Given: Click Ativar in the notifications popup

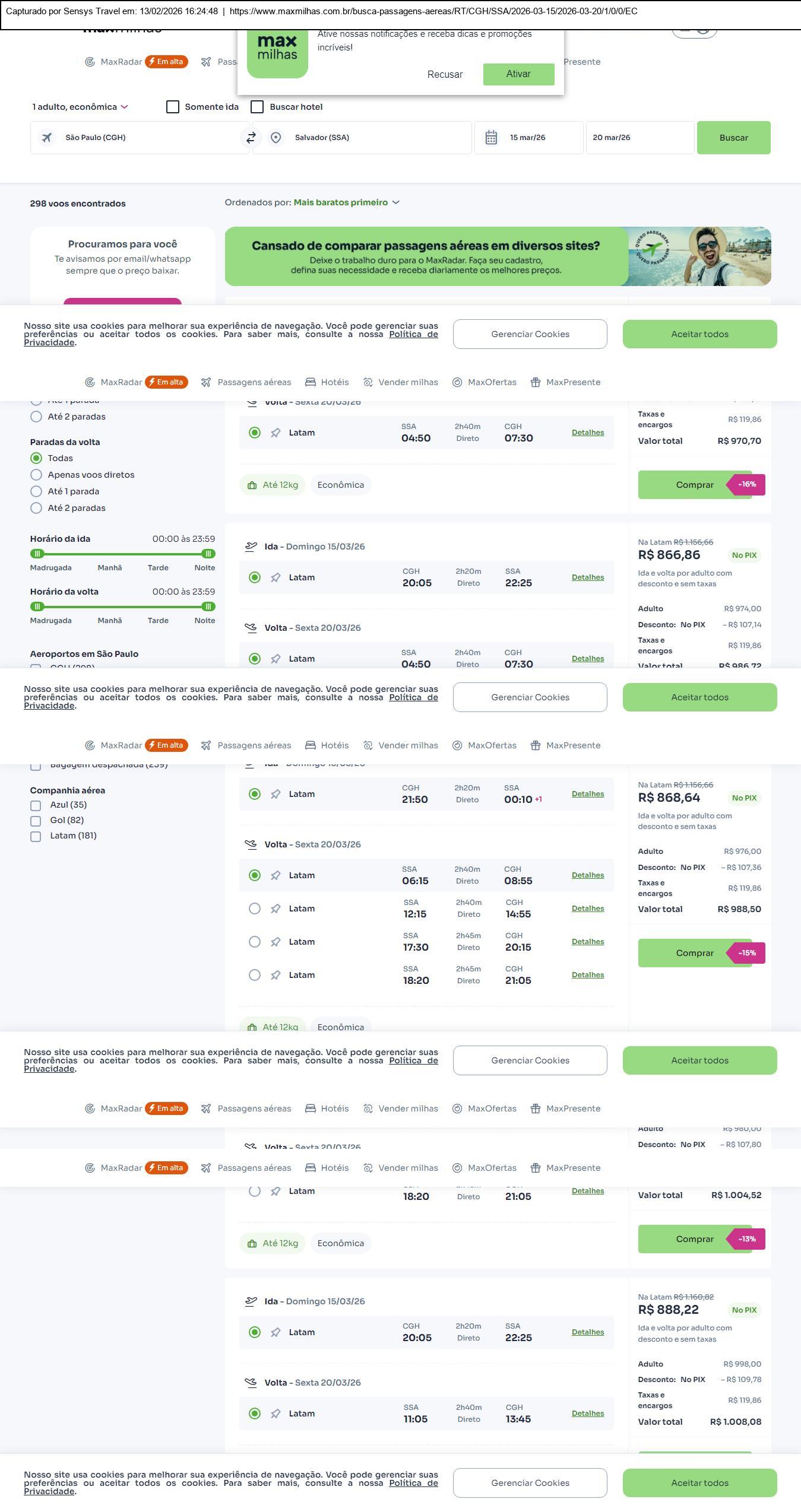Looking at the screenshot, I should click(x=518, y=74).
